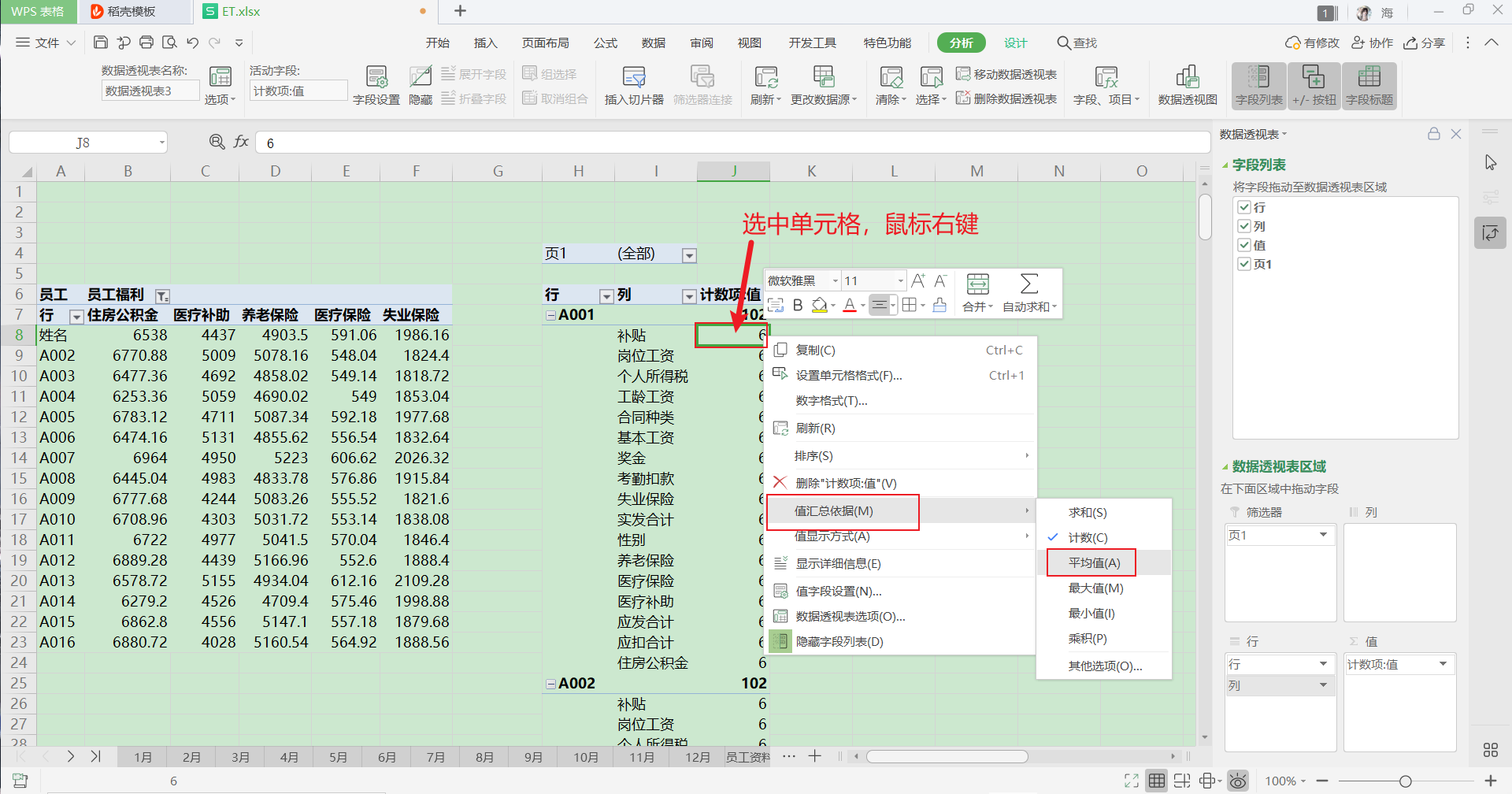Open the name box dropdown for J8
1512x794 pixels.
tap(162, 143)
